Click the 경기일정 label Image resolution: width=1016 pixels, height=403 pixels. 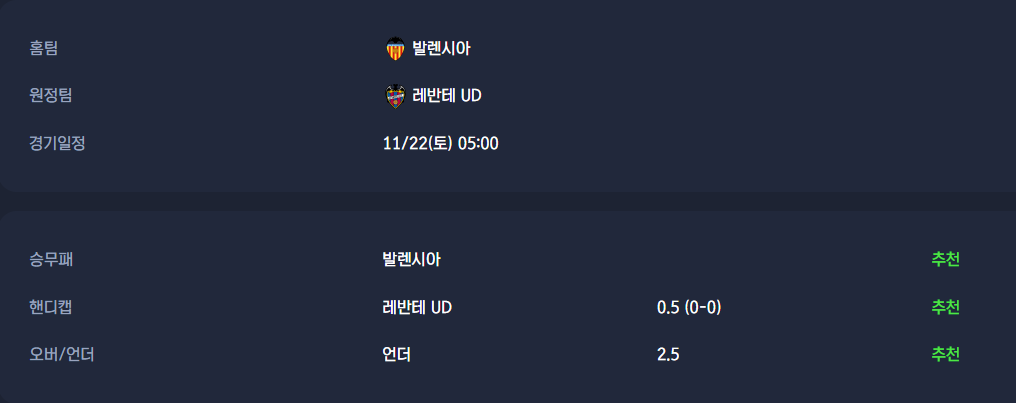point(58,143)
